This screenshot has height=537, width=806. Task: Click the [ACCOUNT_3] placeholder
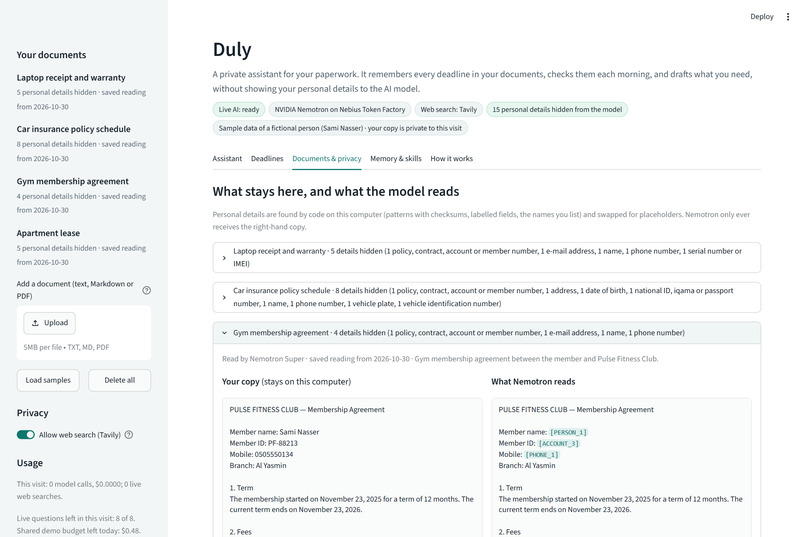click(558, 443)
